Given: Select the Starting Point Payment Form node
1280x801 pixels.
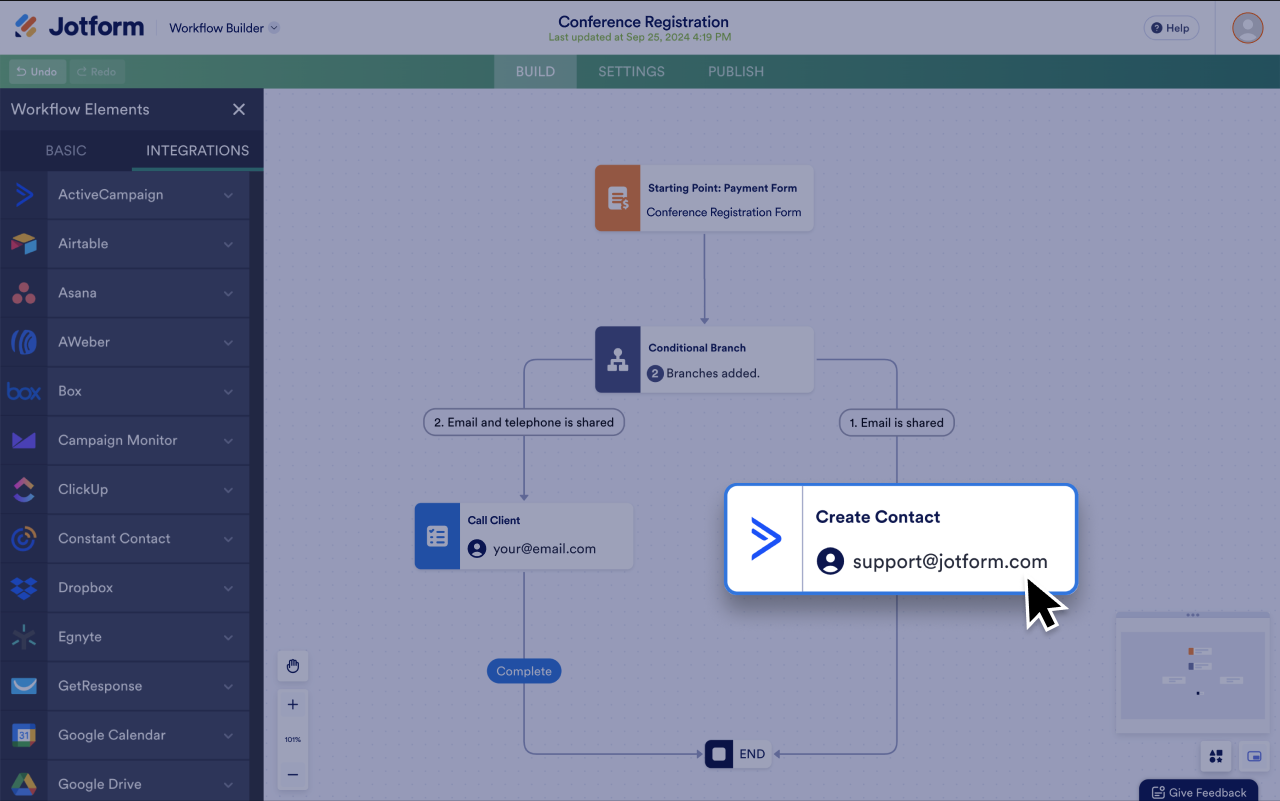Looking at the screenshot, I should point(704,198).
